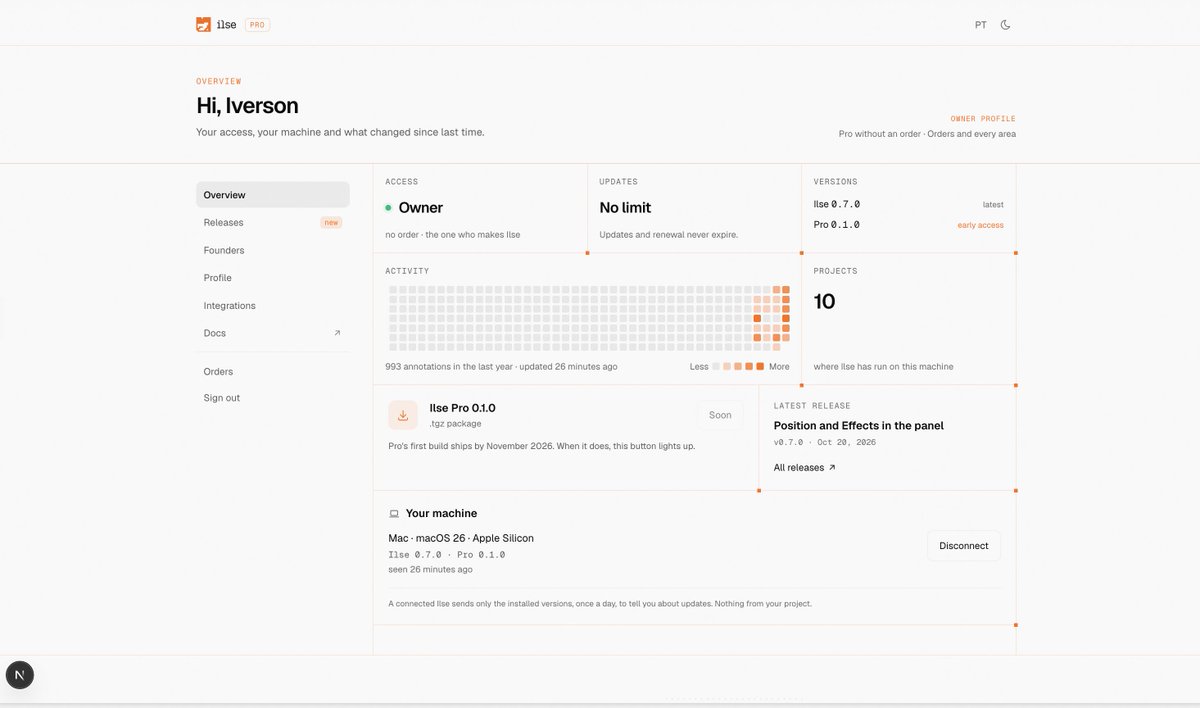Click the Disconnect button
The width and height of the screenshot is (1200, 708).
pos(964,546)
